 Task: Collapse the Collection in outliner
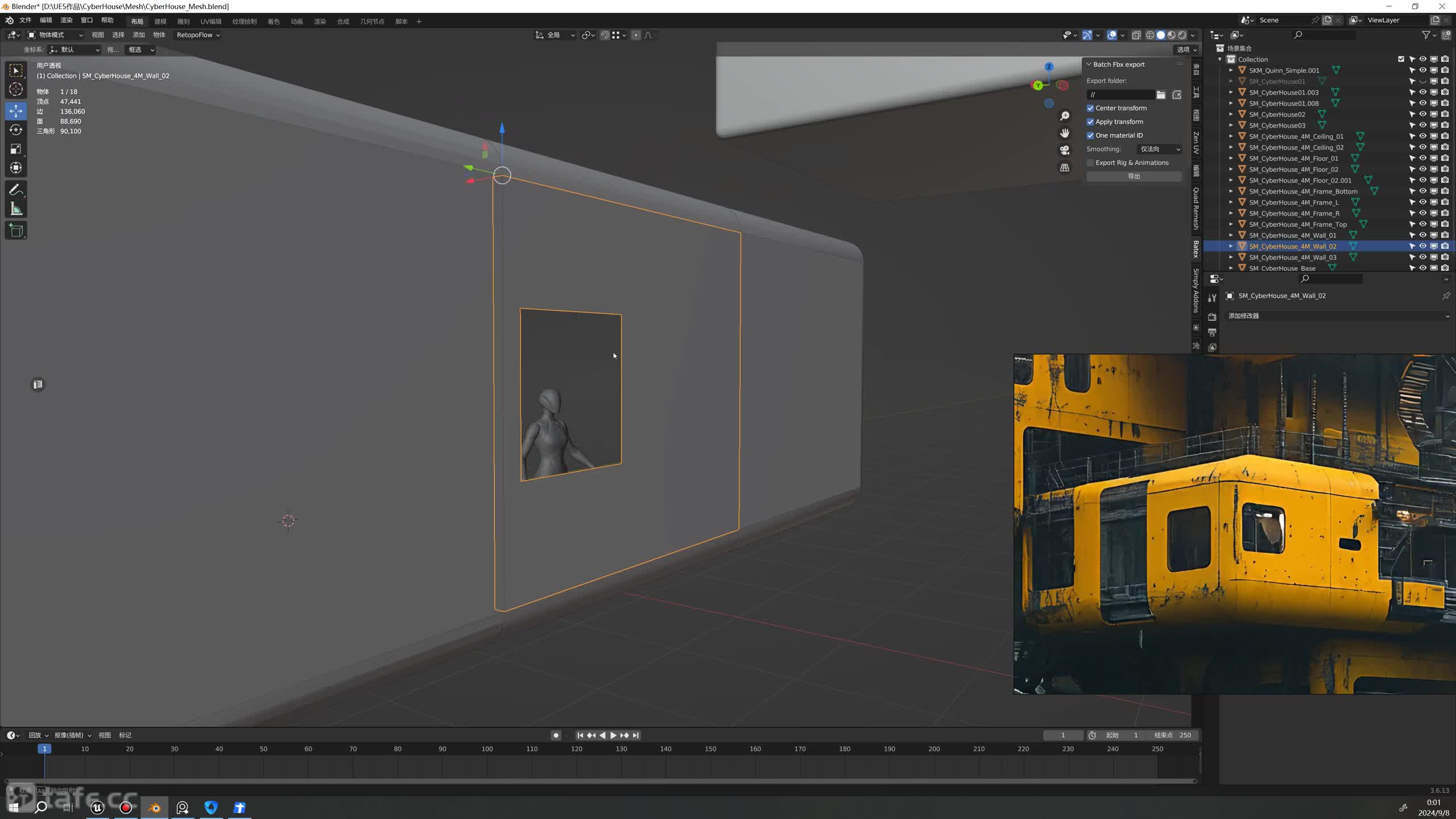click(1219, 59)
